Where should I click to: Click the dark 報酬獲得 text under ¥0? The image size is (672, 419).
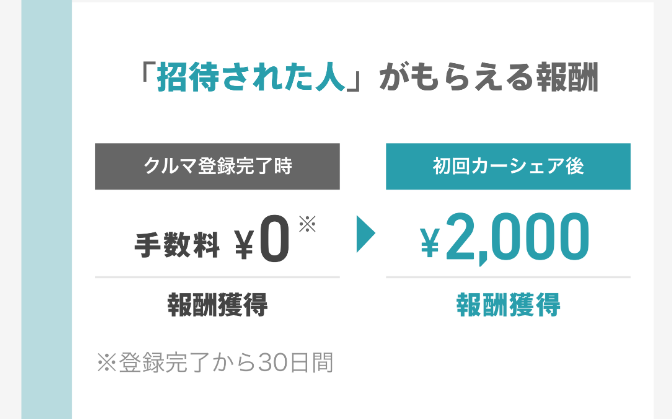[x=217, y=305]
